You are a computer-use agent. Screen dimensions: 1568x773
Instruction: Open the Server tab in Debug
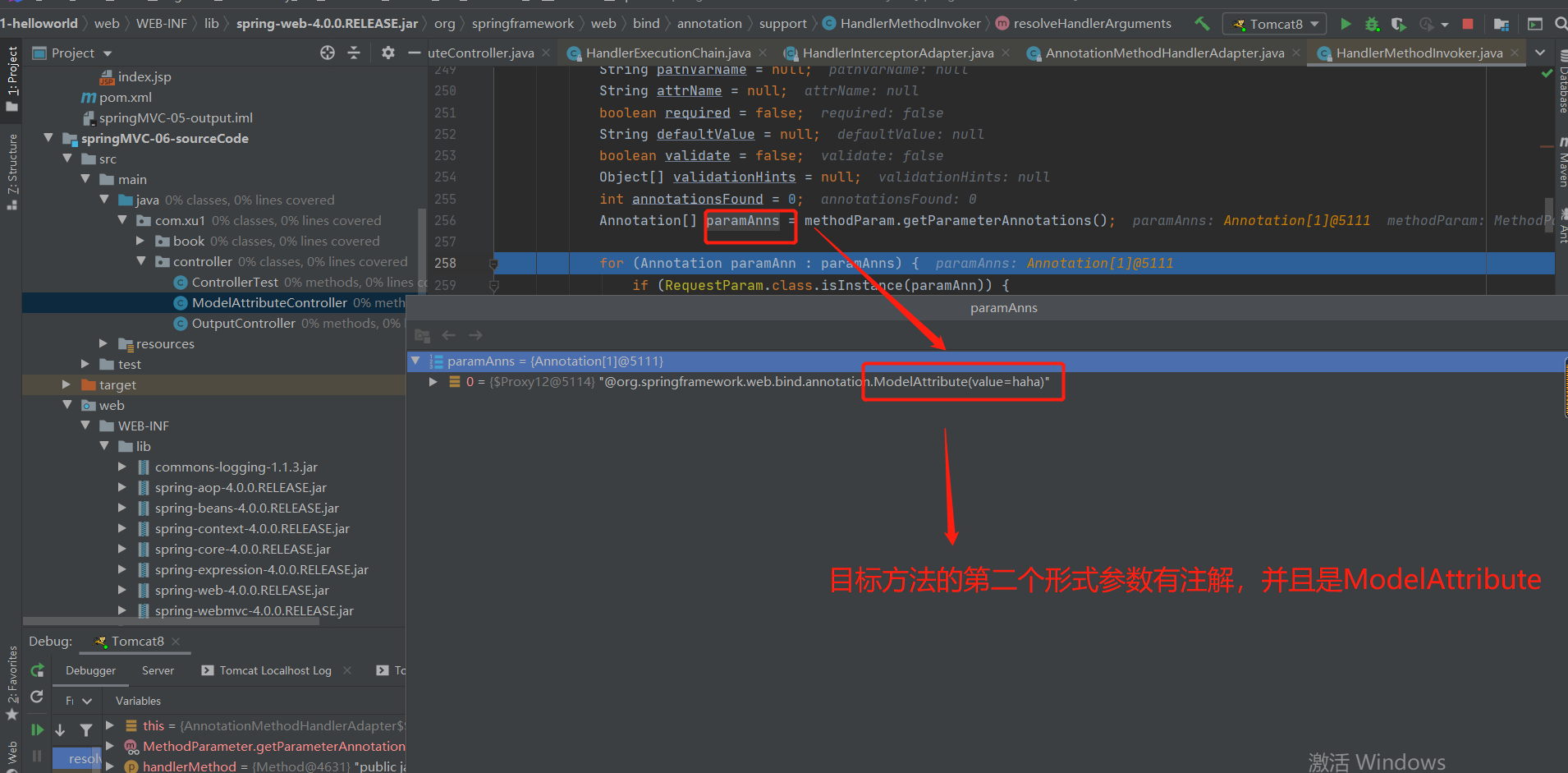(158, 670)
